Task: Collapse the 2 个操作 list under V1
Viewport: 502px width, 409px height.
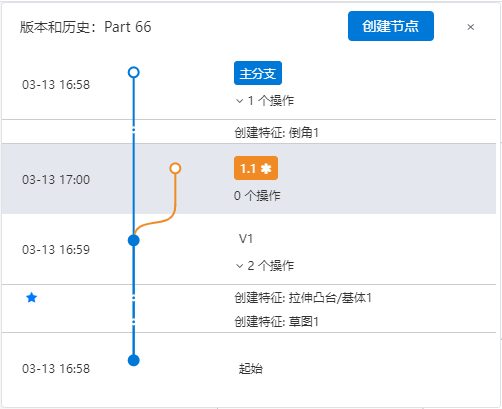Action: 265,266
